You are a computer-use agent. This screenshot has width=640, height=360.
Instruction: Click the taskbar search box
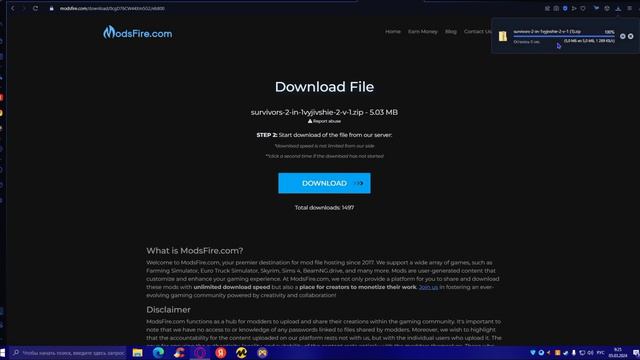[x=69, y=353]
